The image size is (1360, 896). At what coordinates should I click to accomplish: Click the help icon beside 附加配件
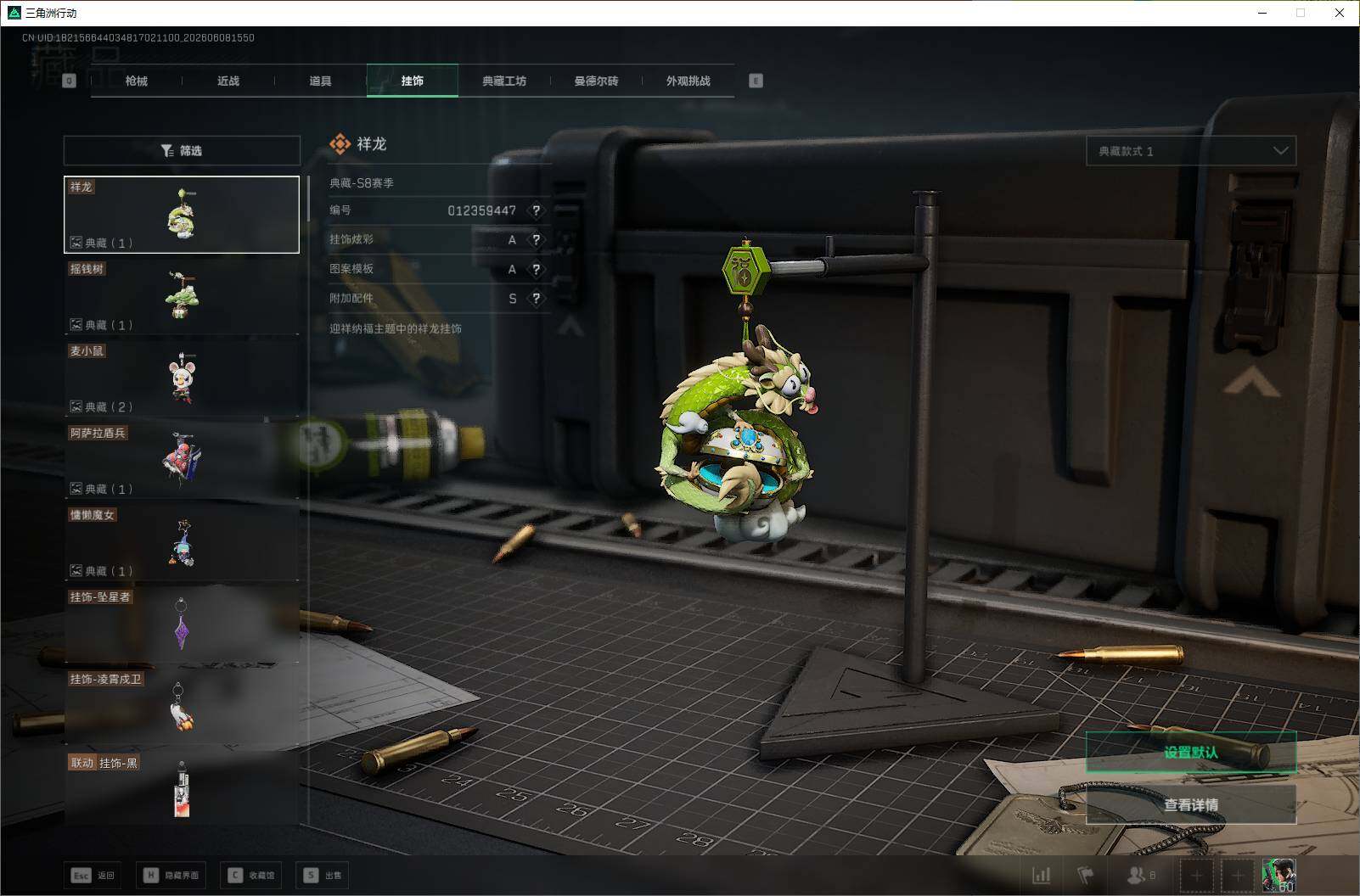click(536, 299)
